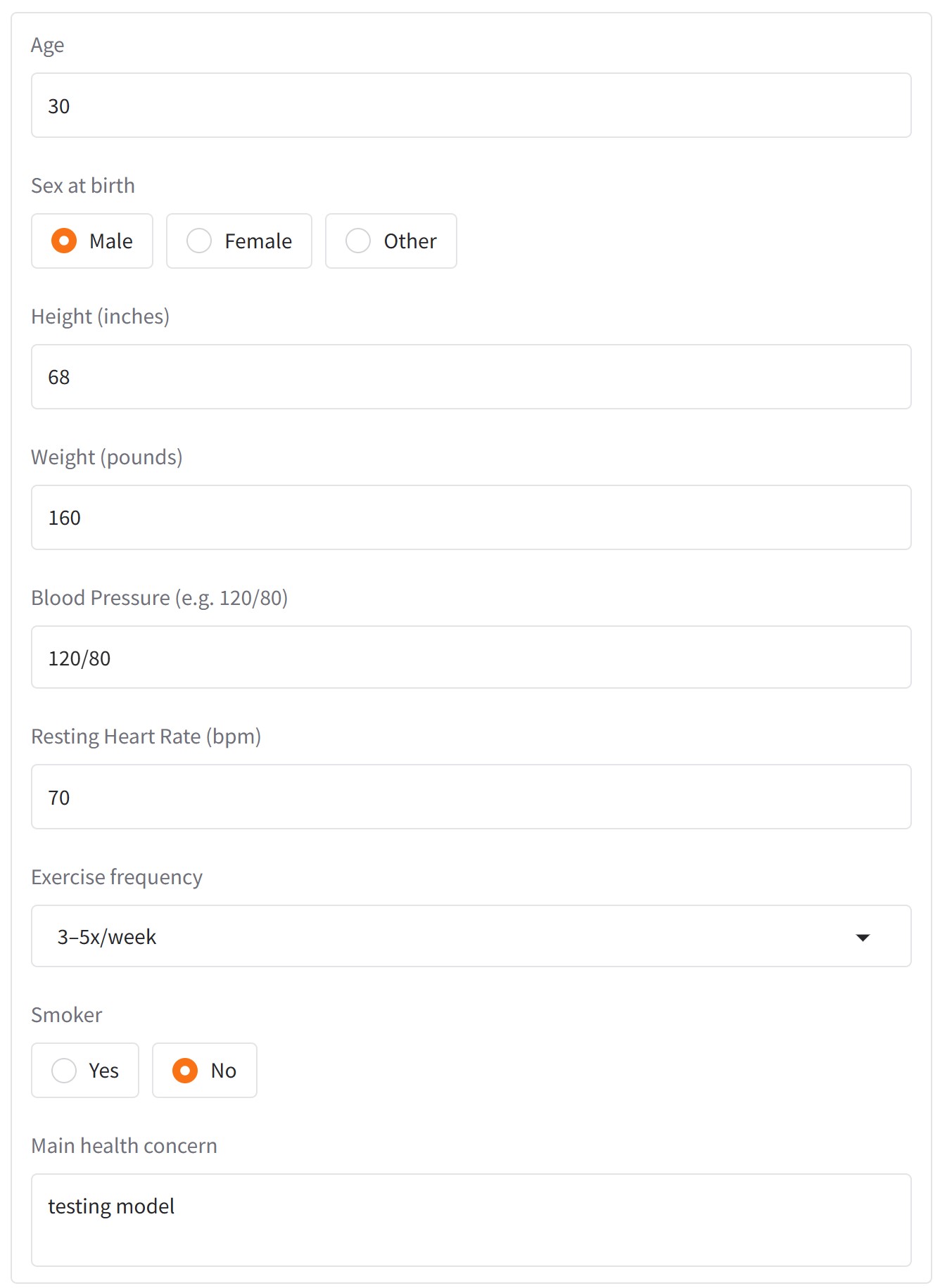Click the Main health concern label
940x1288 pixels.
(123, 1145)
